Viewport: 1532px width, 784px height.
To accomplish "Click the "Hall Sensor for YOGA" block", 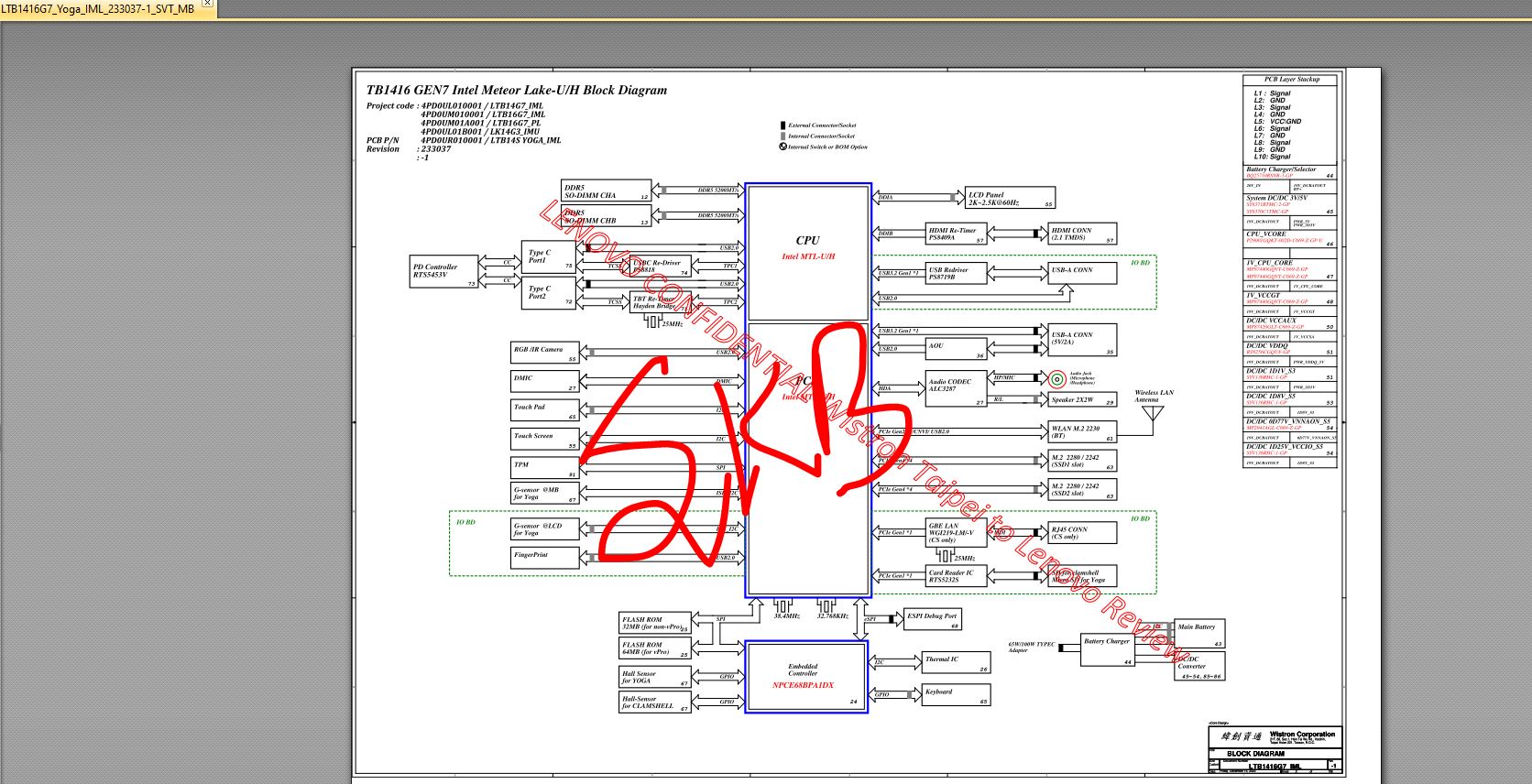I will (654, 678).
